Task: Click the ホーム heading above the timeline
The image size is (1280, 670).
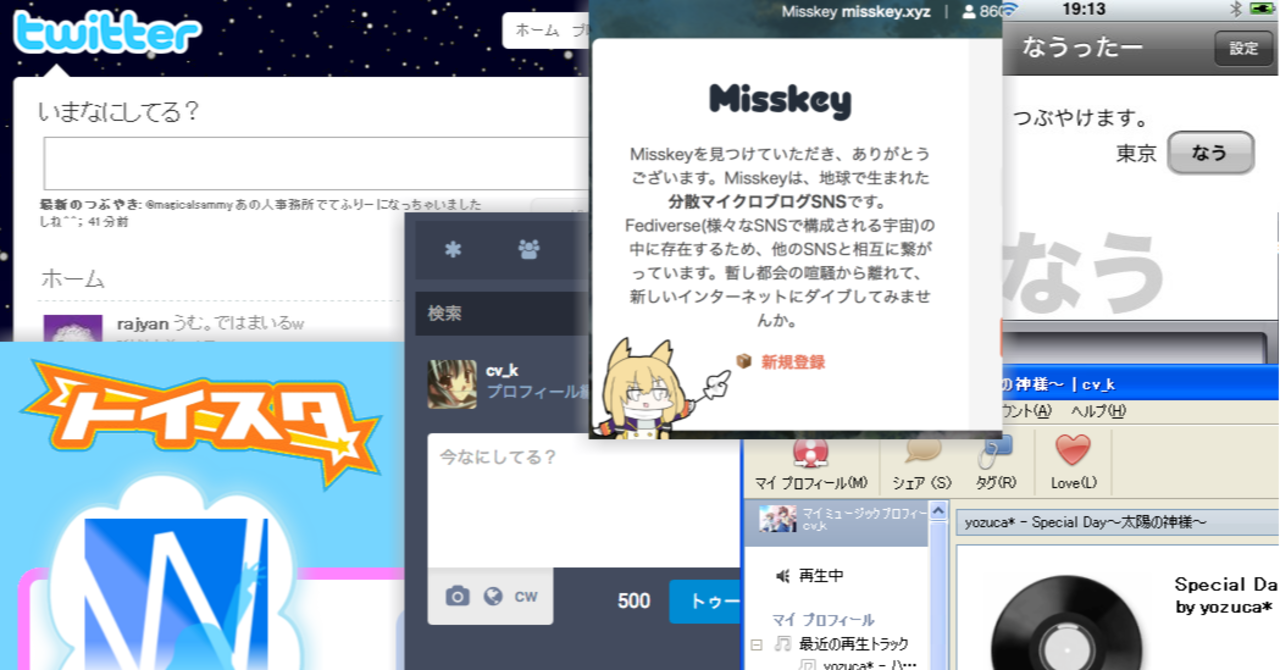Action: 72,277
